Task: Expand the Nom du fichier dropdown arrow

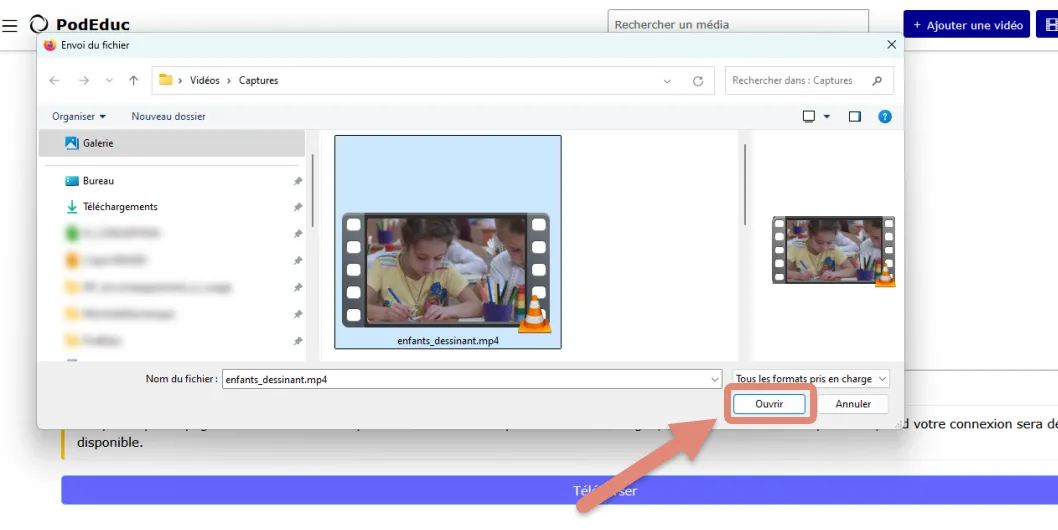Action: 715,379
